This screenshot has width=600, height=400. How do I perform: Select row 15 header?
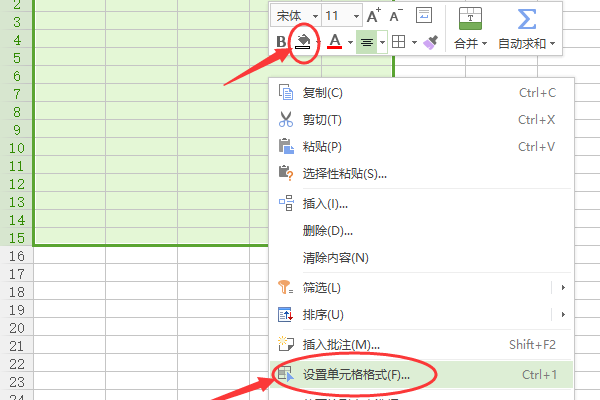tap(17, 238)
